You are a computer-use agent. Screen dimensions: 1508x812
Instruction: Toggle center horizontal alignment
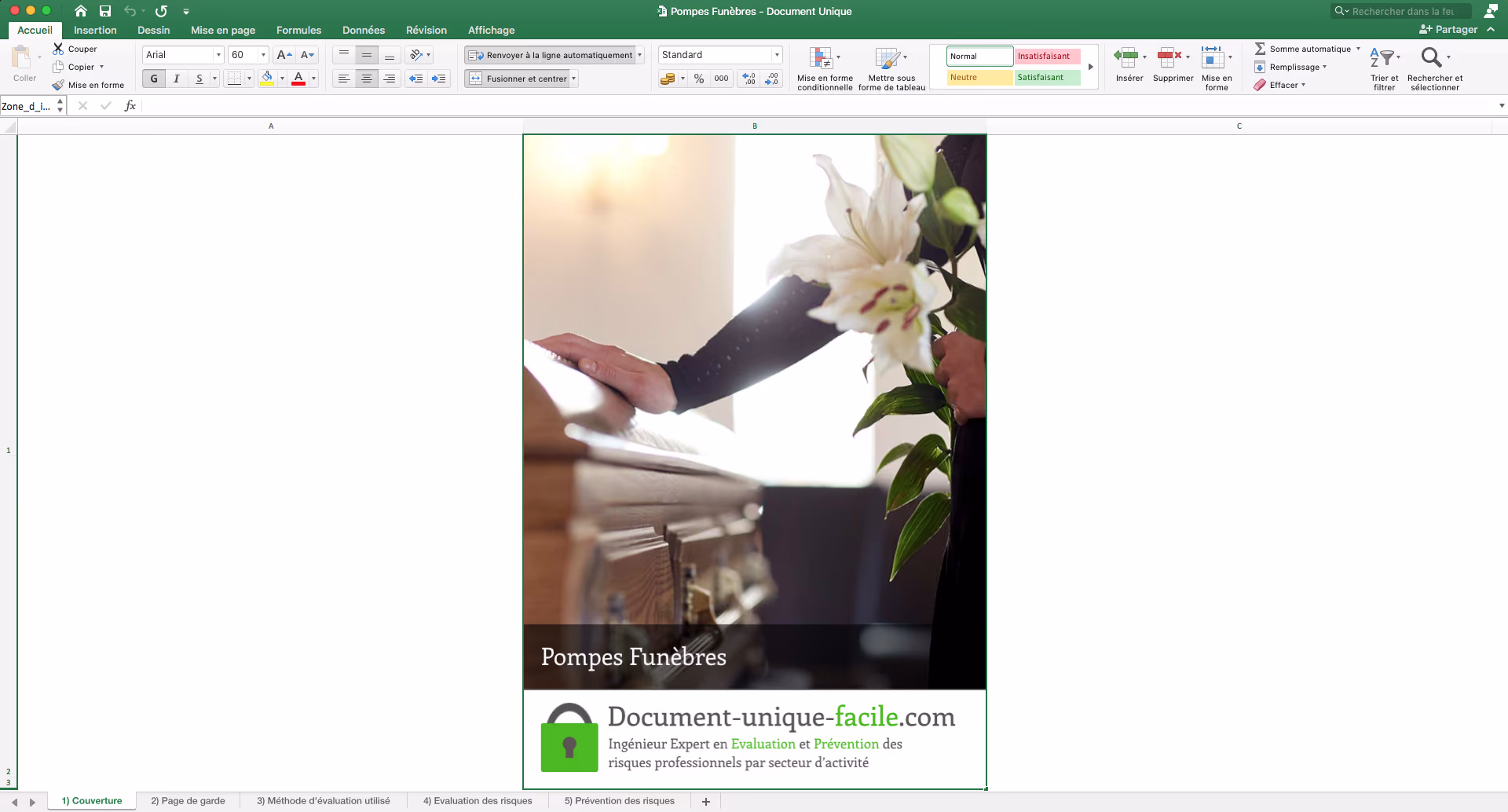(x=367, y=79)
